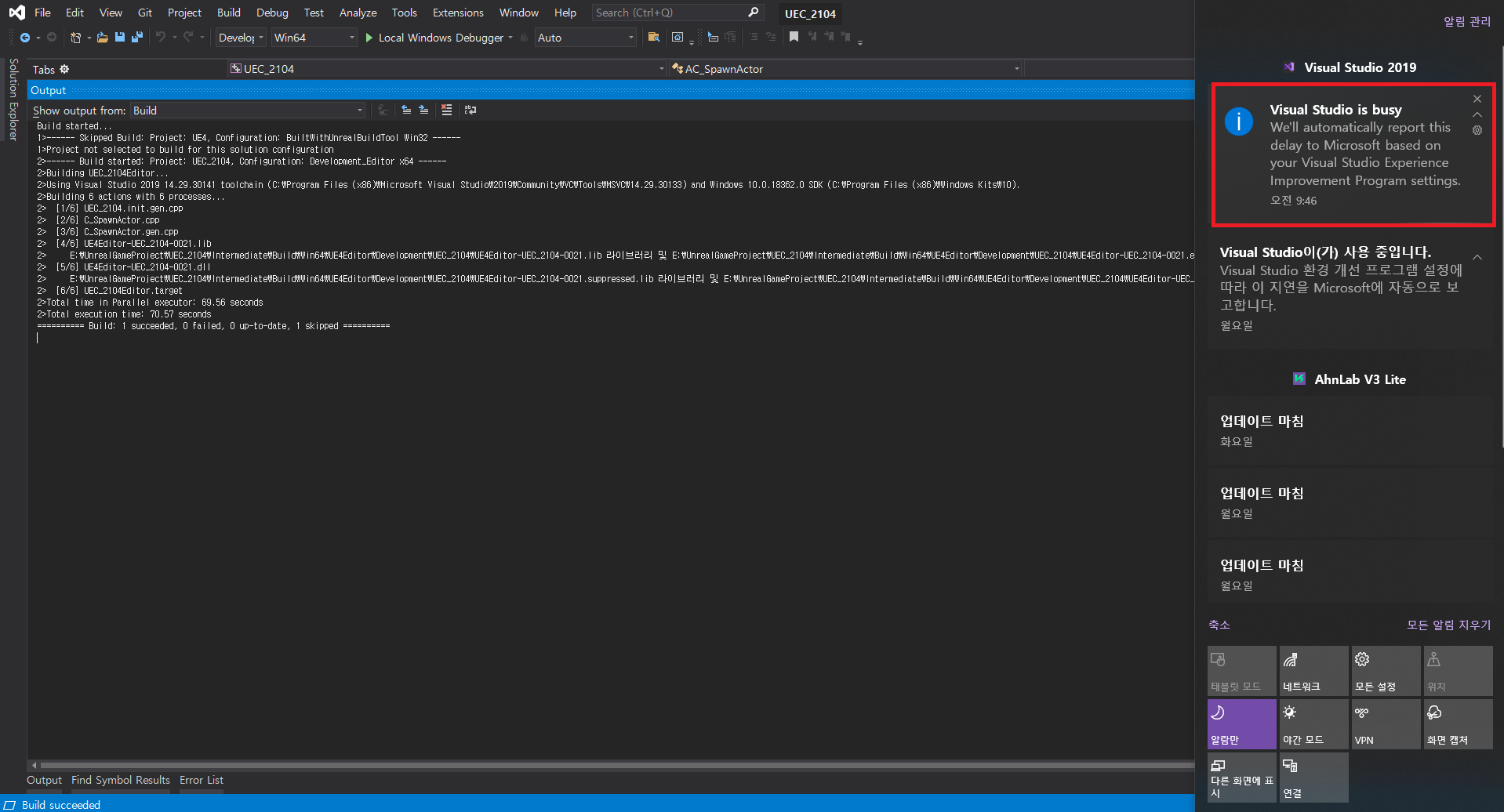1504x812 pixels.
Task: Toggle Location (위치) quick action tile
Action: pyautogui.click(x=1458, y=671)
